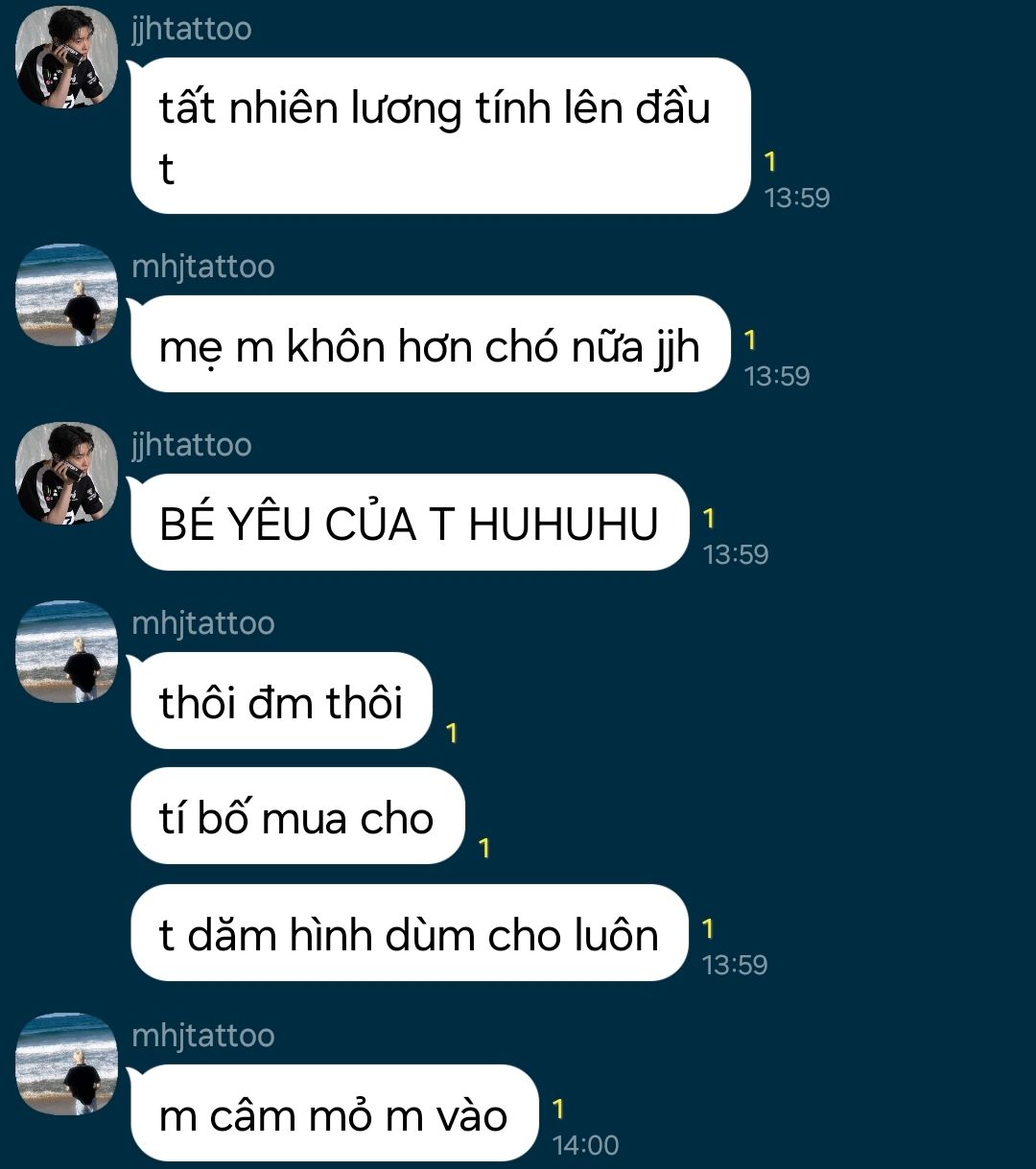Tap mhjtattoo's avatar beside 'mẹ m khôn' message
The height and width of the screenshot is (1169, 1036).
pos(67,295)
